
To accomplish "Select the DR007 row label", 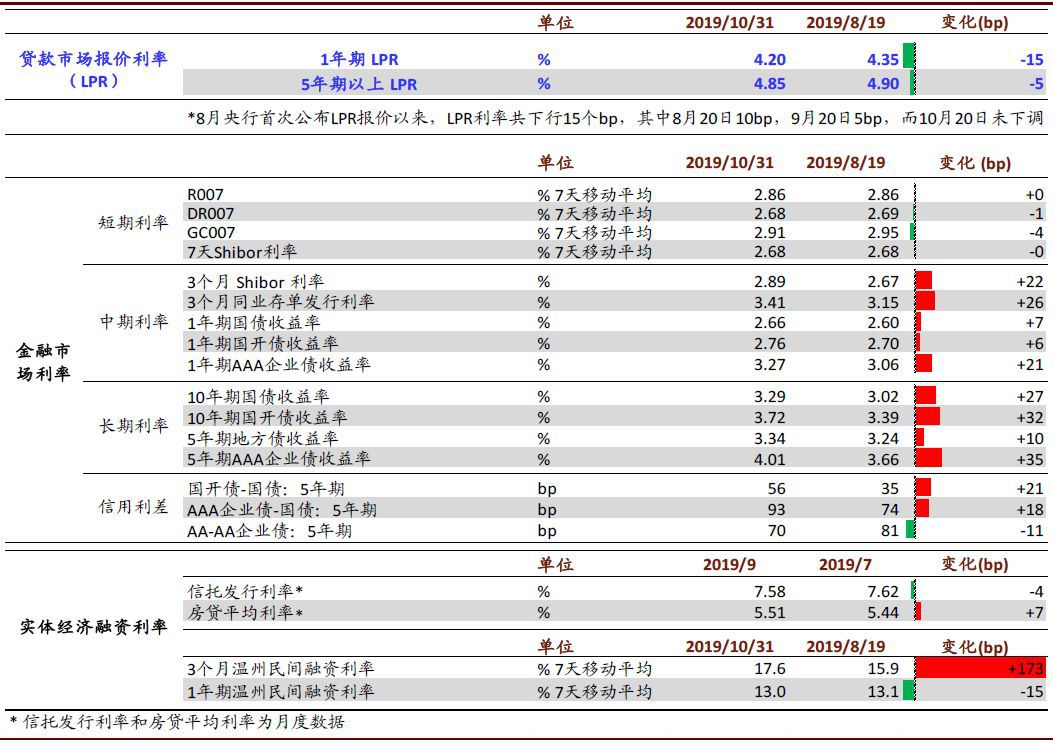I will point(210,214).
